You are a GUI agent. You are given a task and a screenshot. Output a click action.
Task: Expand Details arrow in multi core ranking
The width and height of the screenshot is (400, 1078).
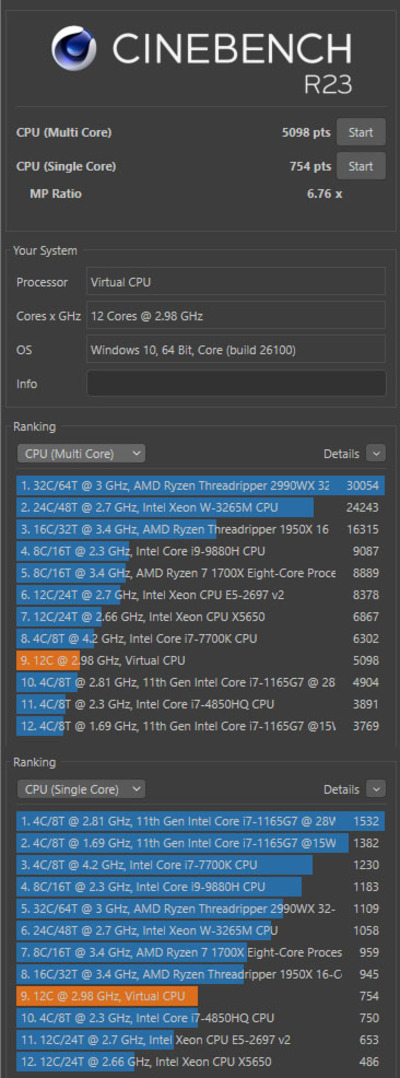[x=376, y=453]
